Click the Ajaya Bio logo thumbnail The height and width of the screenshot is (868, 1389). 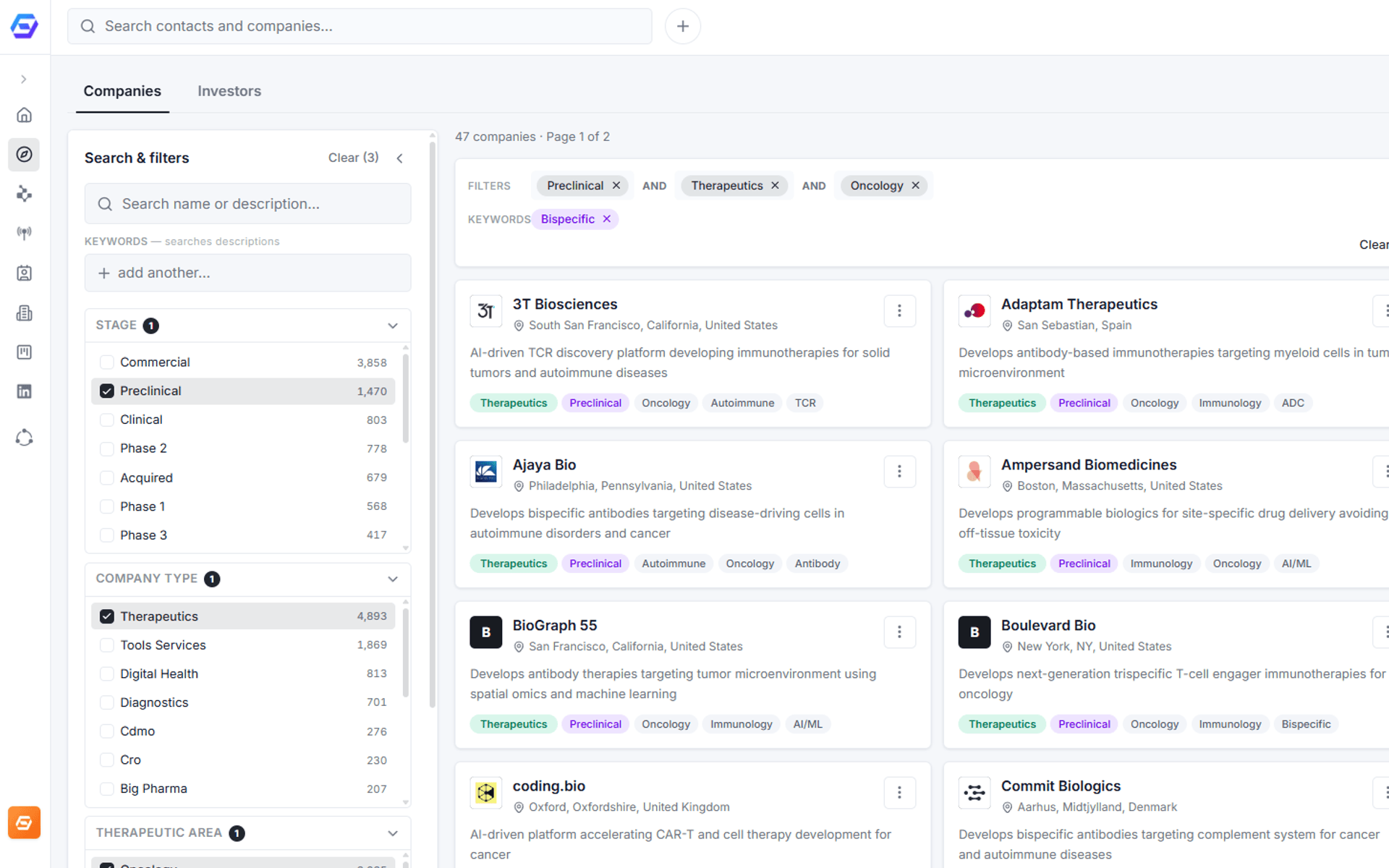coord(485,472)
